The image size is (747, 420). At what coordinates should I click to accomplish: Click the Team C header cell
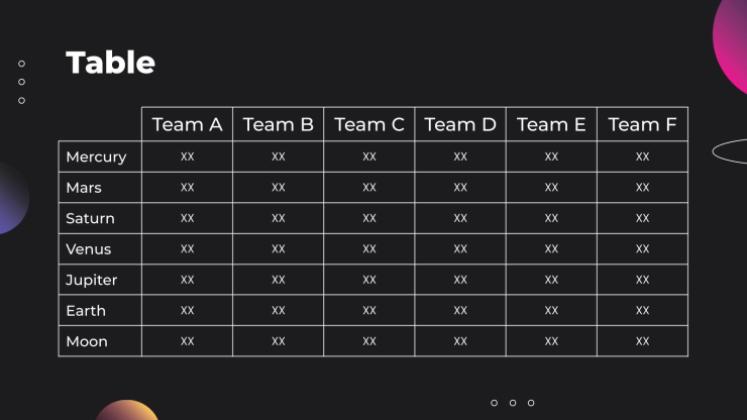point(369,125)
